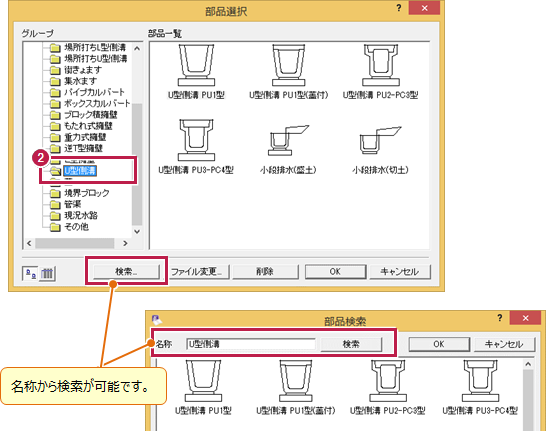Click the 削除 button
Image resolution: width=546 pixels, height=431 pixels.
[x=265, y=272]
